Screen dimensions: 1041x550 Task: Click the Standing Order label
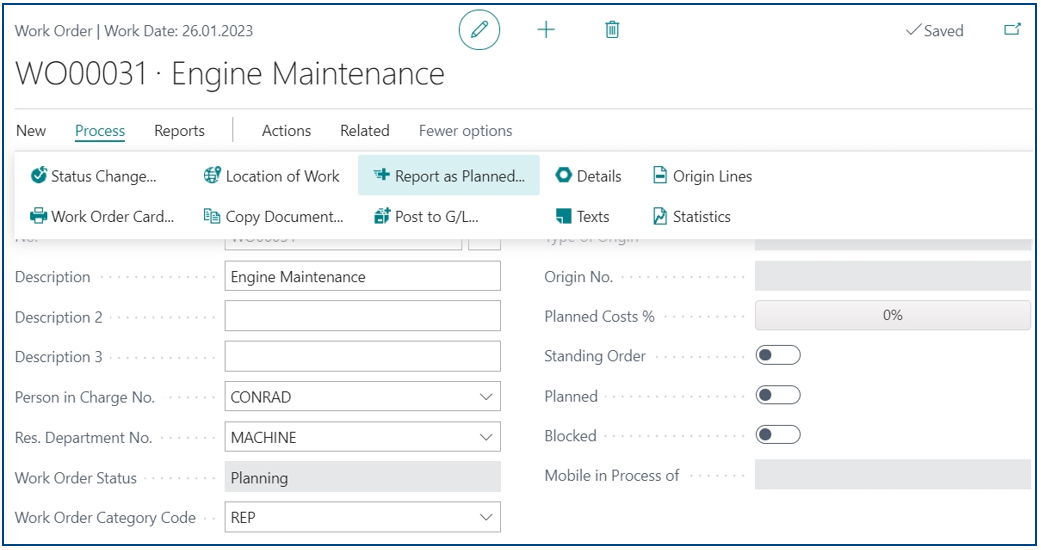pos(595,356)
